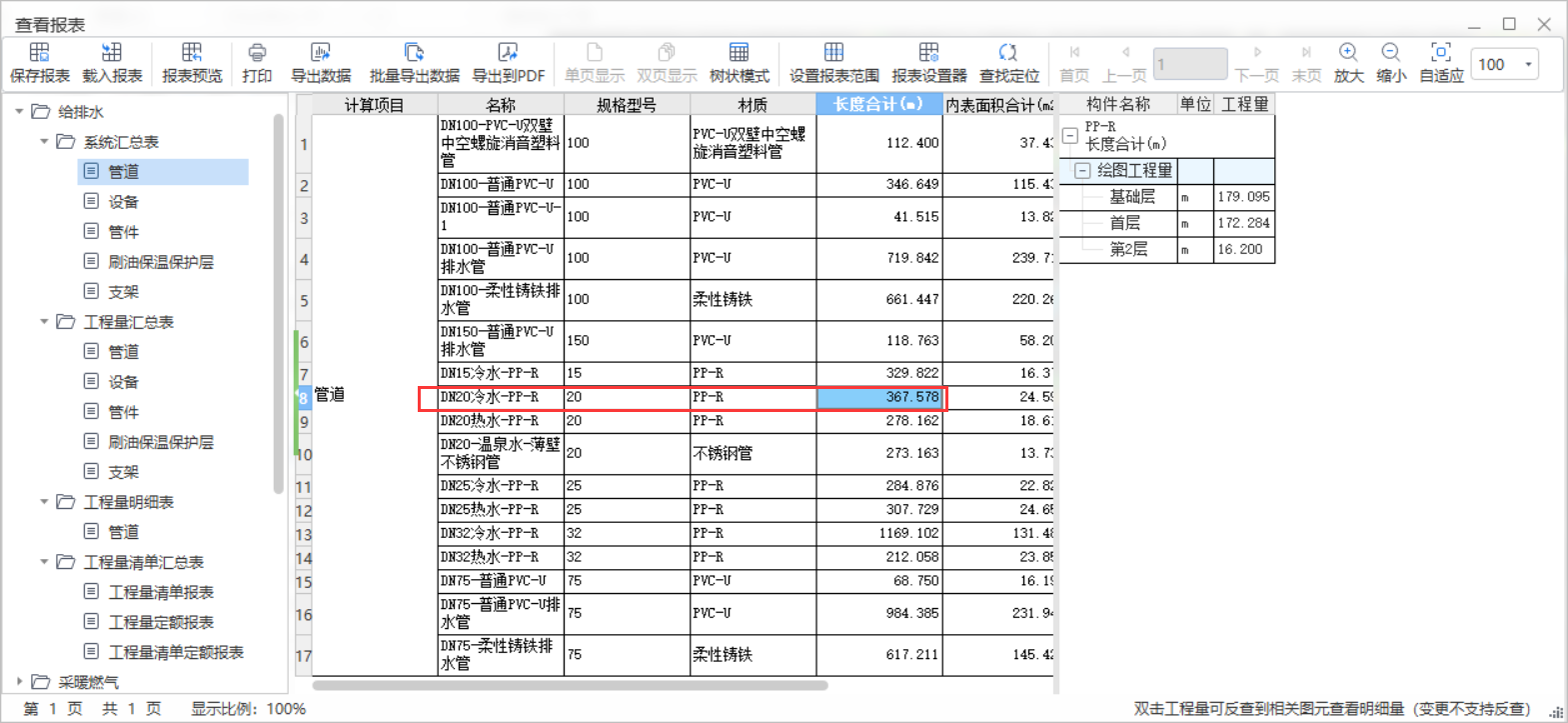Switch to 单页显示 single page view
Image resolution: width=1568 pixels, height=723 pixels.
coord(594,62)
